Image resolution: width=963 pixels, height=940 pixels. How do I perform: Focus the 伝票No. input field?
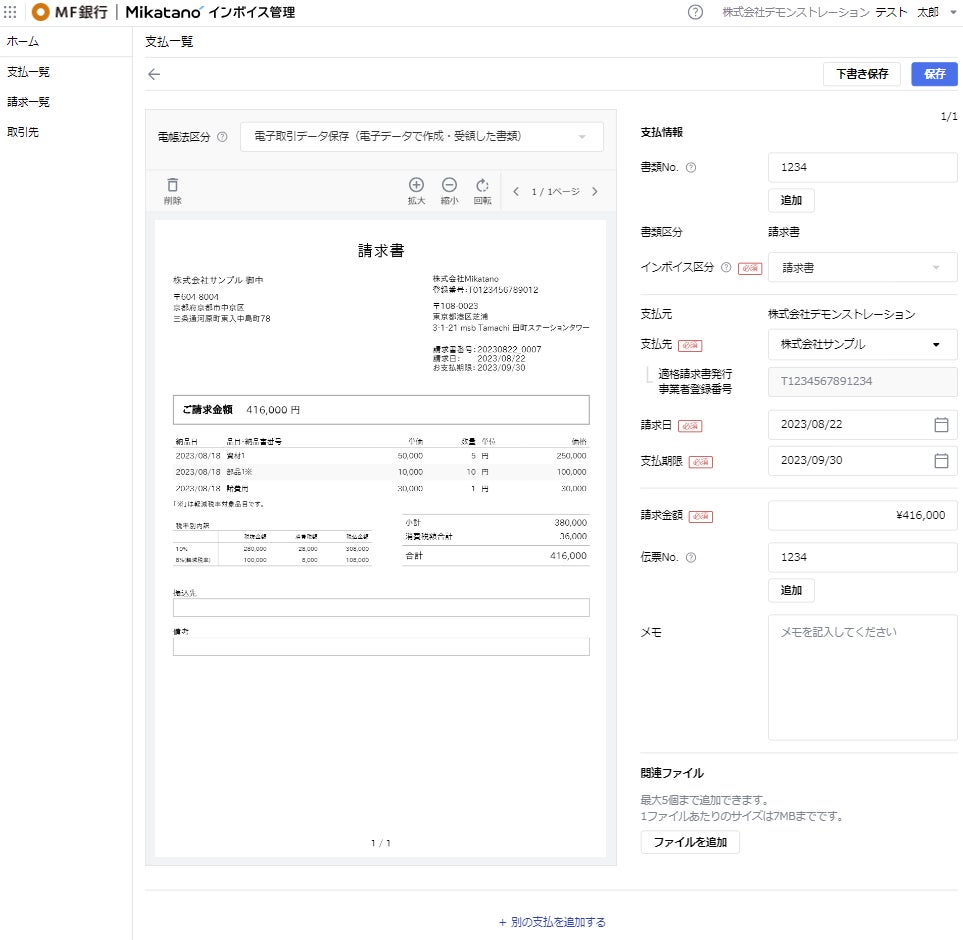(862, 557)
